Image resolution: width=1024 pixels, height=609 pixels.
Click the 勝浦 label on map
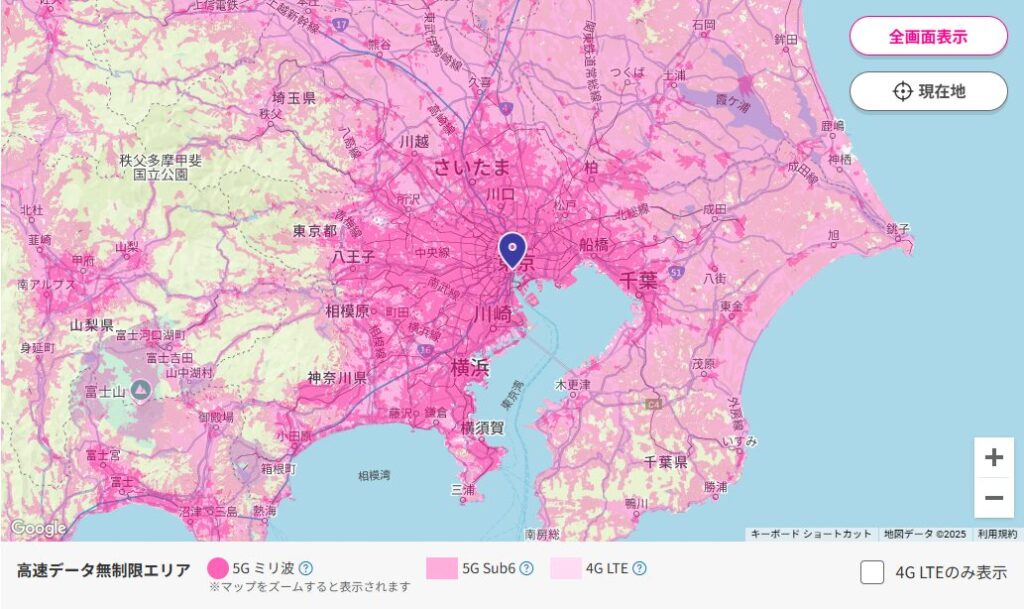(715, 487)
